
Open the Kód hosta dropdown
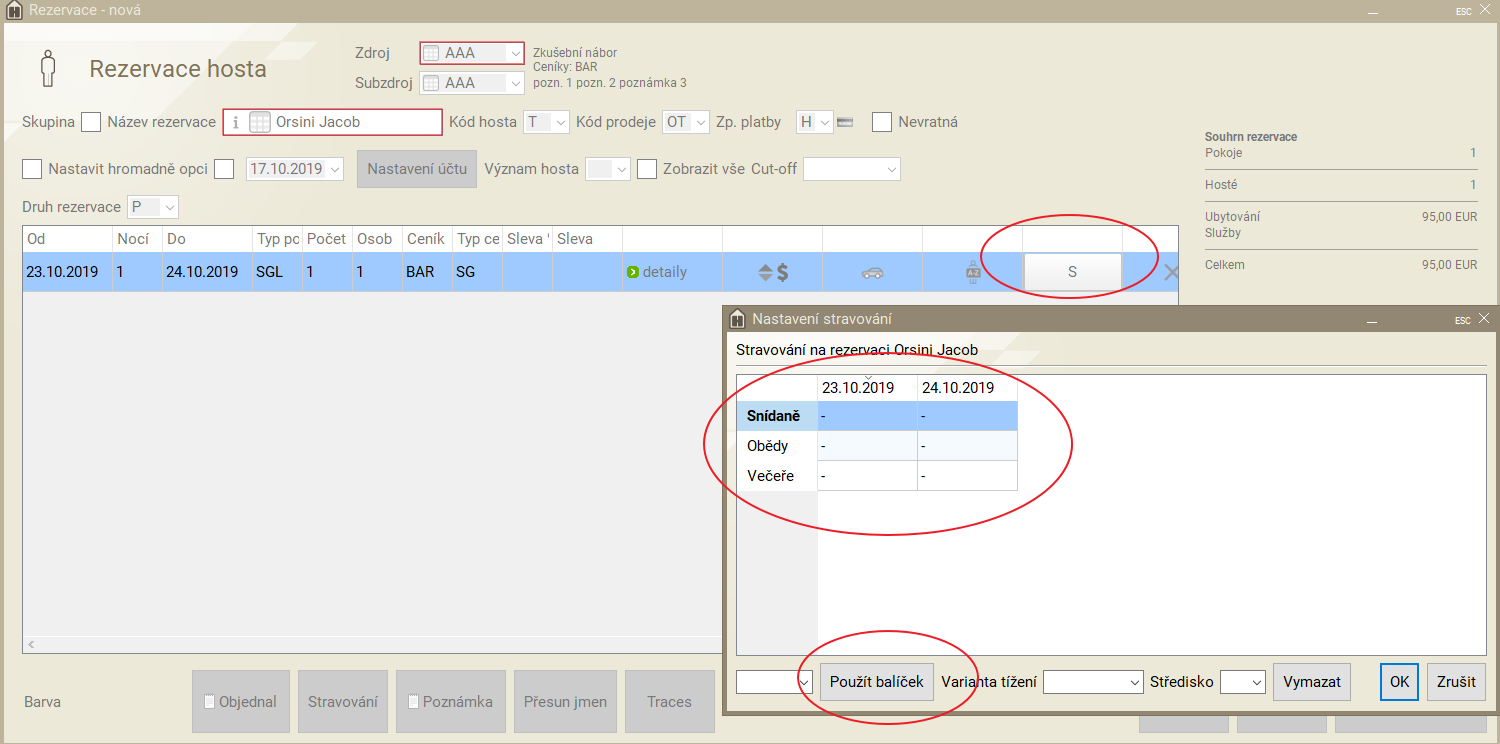[x=547, y=122]
